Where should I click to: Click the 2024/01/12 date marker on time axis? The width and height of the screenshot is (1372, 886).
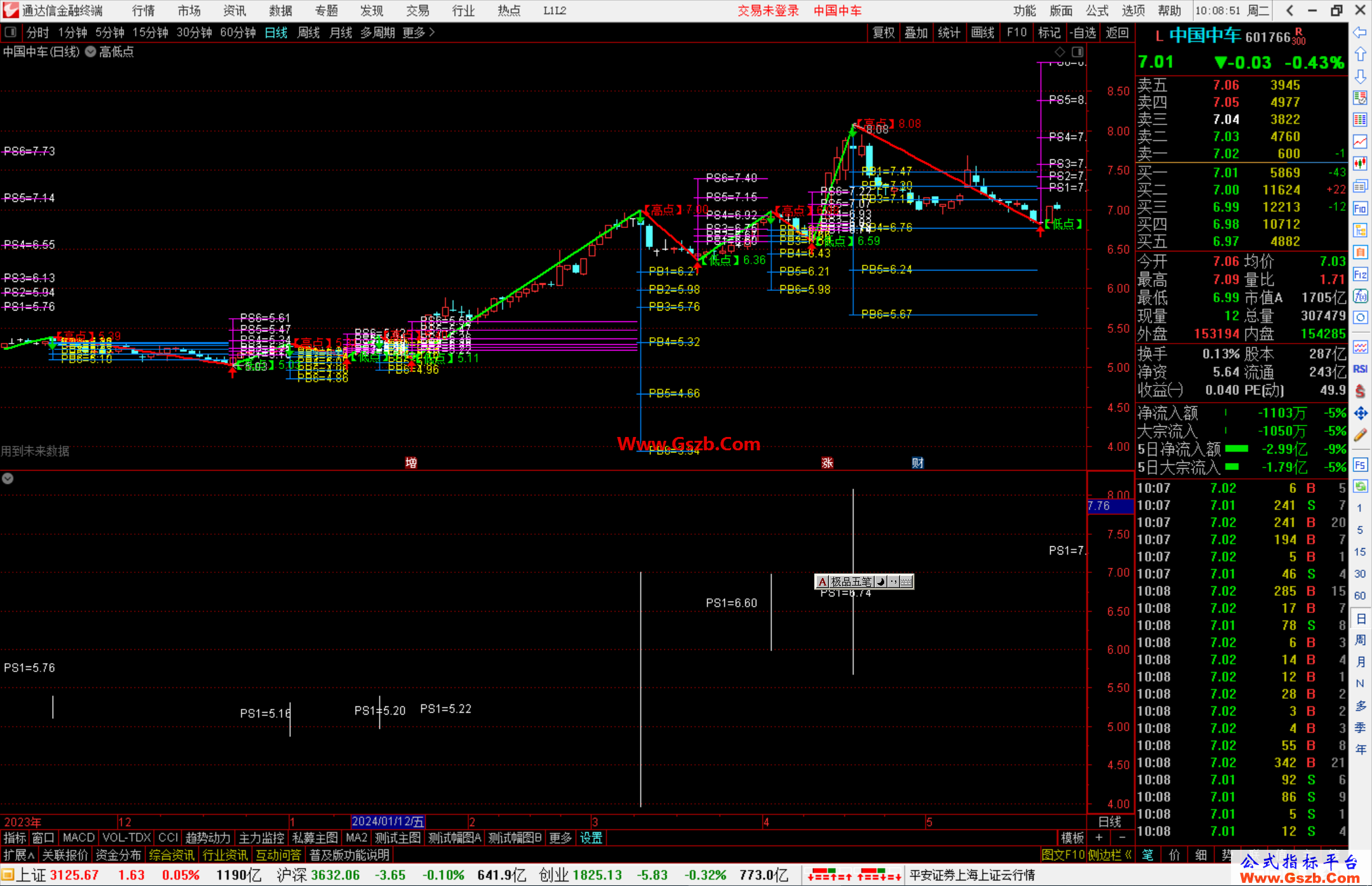pos(387,821)
